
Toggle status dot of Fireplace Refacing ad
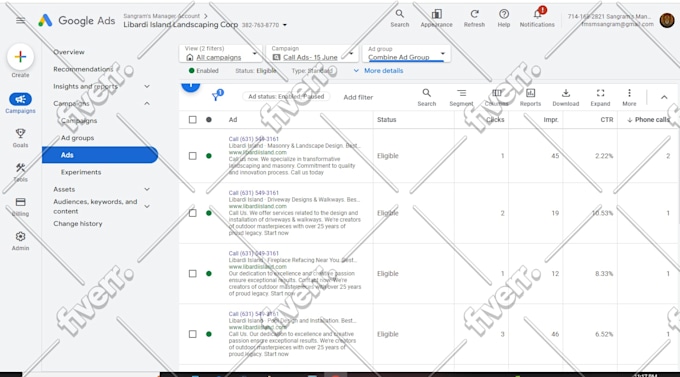209,273
